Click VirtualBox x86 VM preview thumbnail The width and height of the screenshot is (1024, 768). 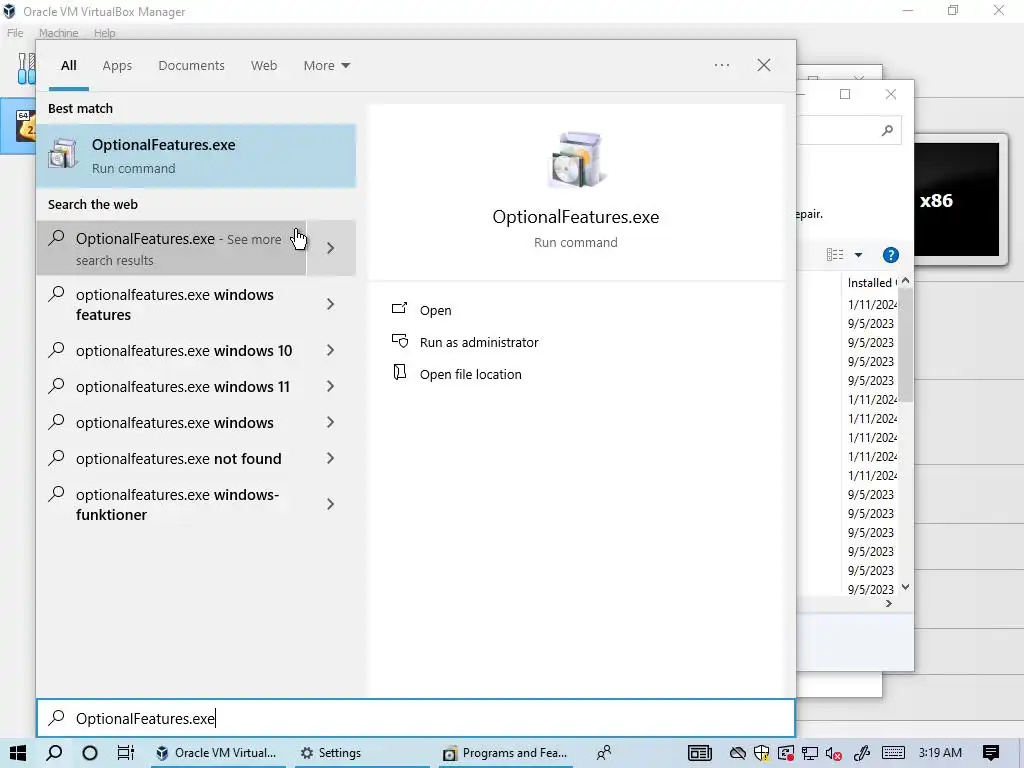pos(959,200)
